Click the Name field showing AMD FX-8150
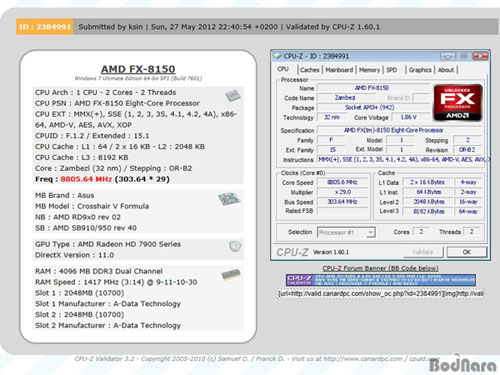This screenshot has width=500, height=375. pos(373,88)
